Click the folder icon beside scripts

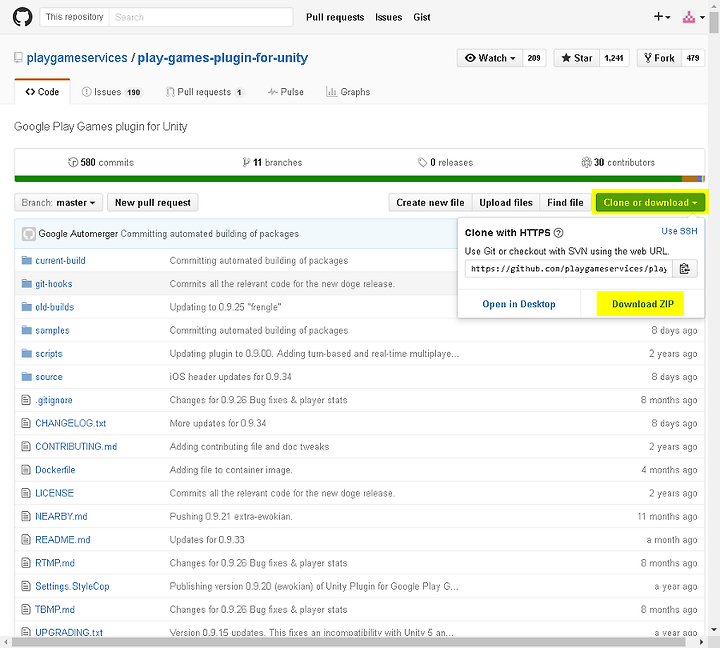(27, 354)
